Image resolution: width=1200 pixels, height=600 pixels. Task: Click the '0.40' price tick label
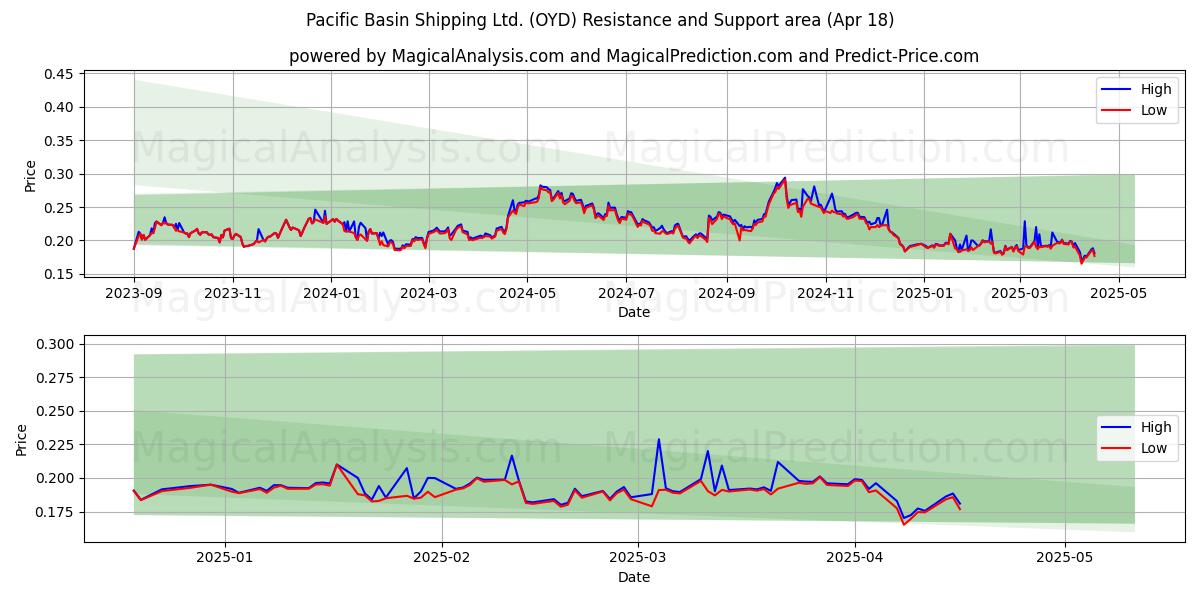click(59, 107)
